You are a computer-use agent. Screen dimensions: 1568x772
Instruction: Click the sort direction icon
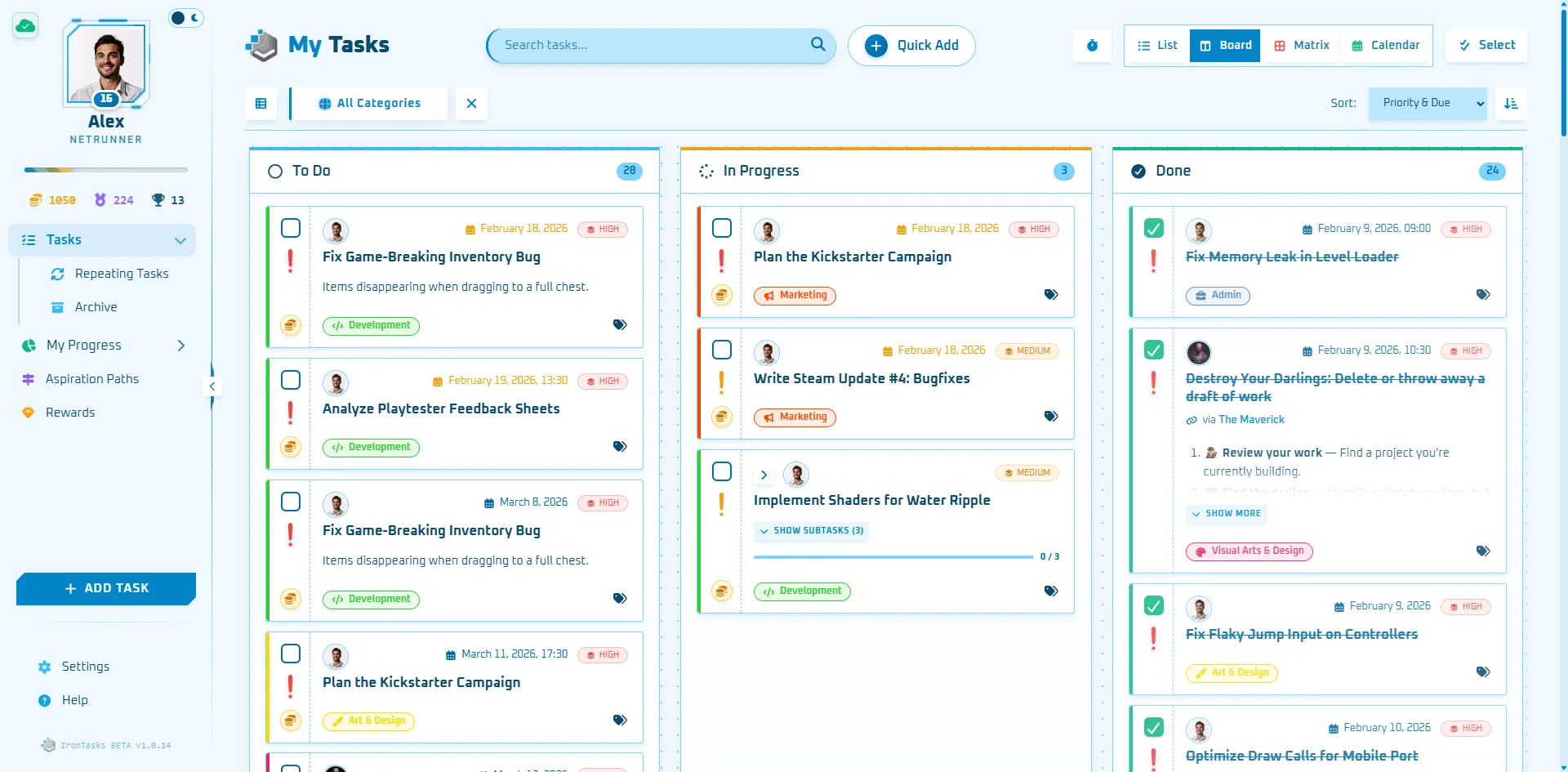pyautogui.click(x=1511, y=104)
